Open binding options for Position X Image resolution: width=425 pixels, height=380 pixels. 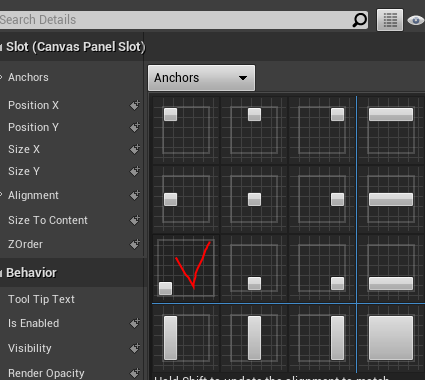(135, 105)
